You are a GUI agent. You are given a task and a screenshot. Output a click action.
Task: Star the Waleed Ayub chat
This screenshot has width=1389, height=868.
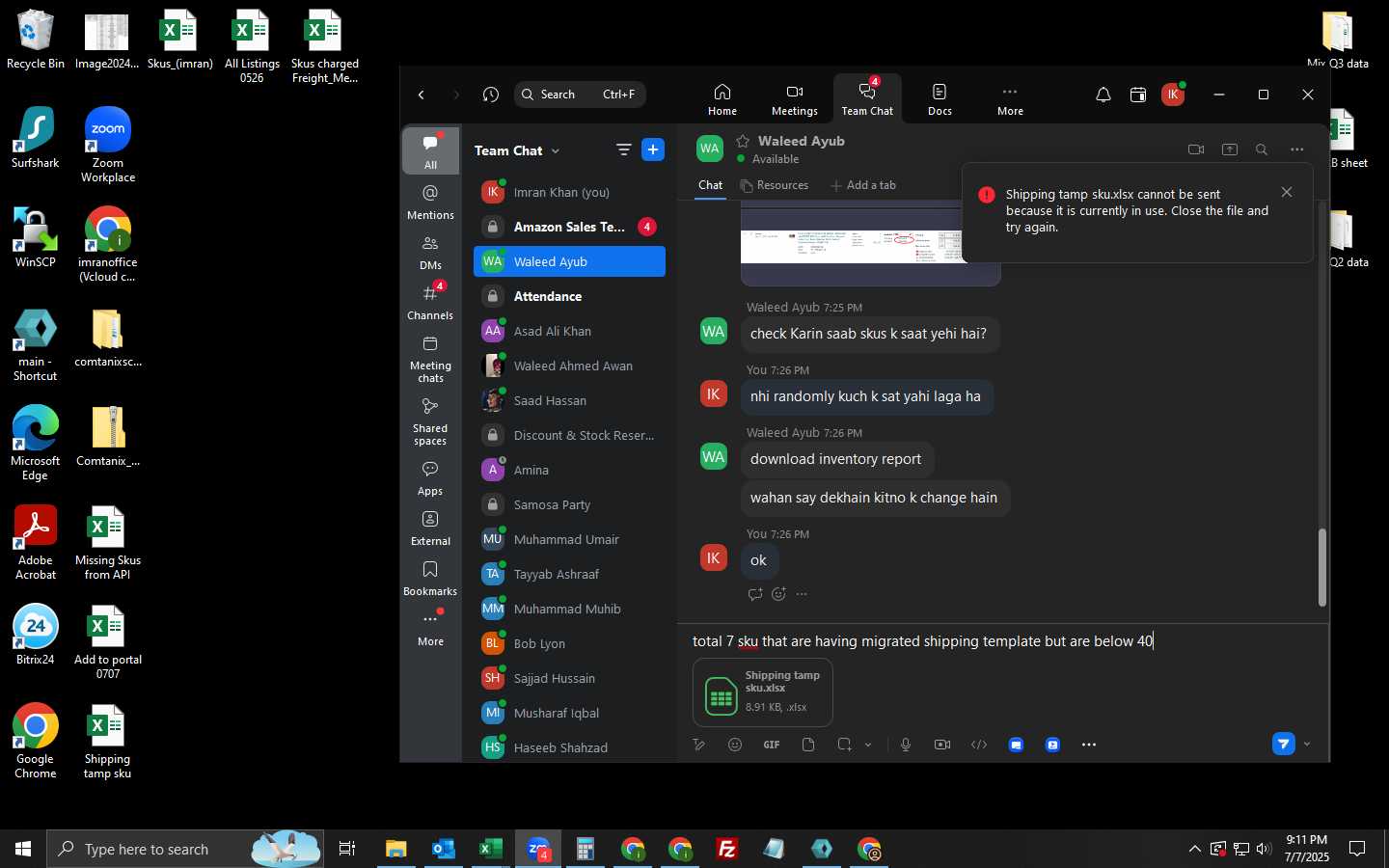[743, 141]
